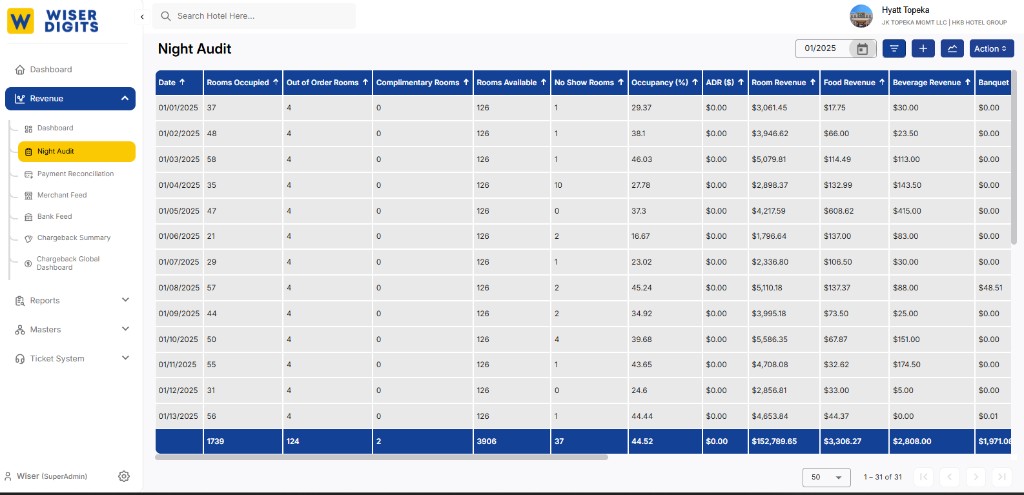Sort by Complimentary Rooms arrow
The width and height of the screenshot is (1024, 495).
(466, 82)
